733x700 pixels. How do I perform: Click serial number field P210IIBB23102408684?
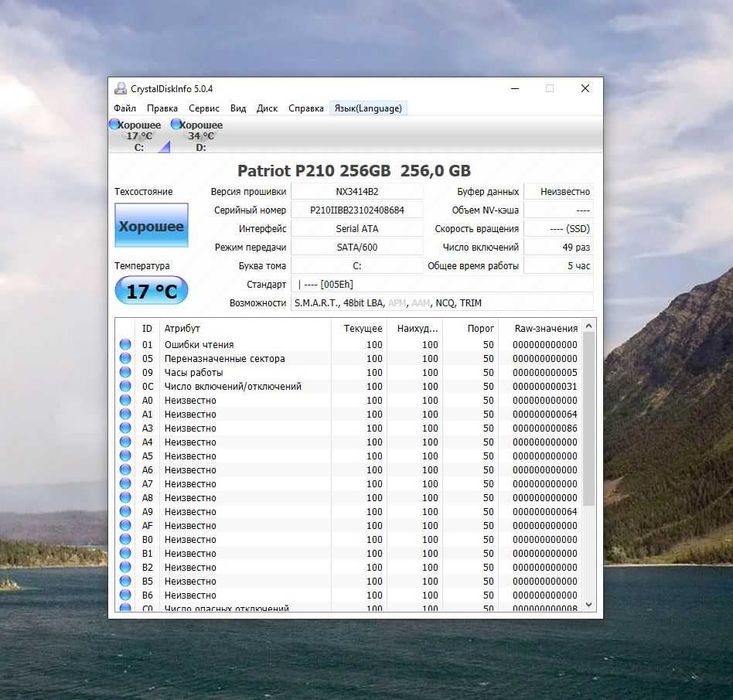point(357,210)
